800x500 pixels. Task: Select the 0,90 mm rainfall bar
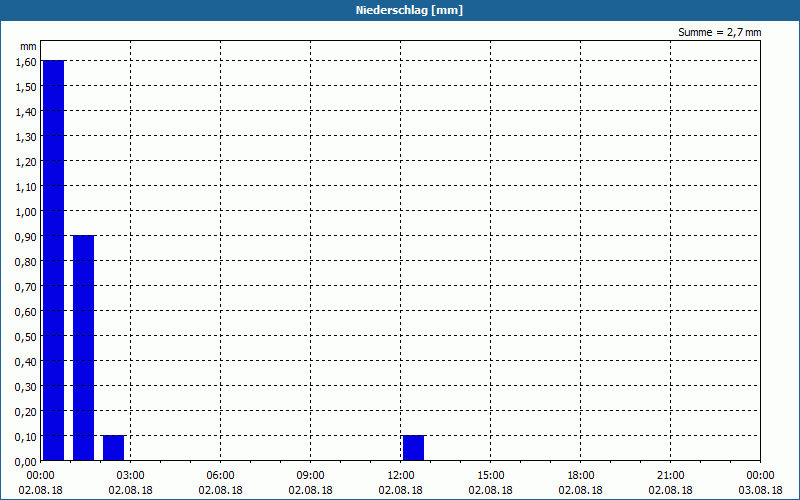point(83,347)
